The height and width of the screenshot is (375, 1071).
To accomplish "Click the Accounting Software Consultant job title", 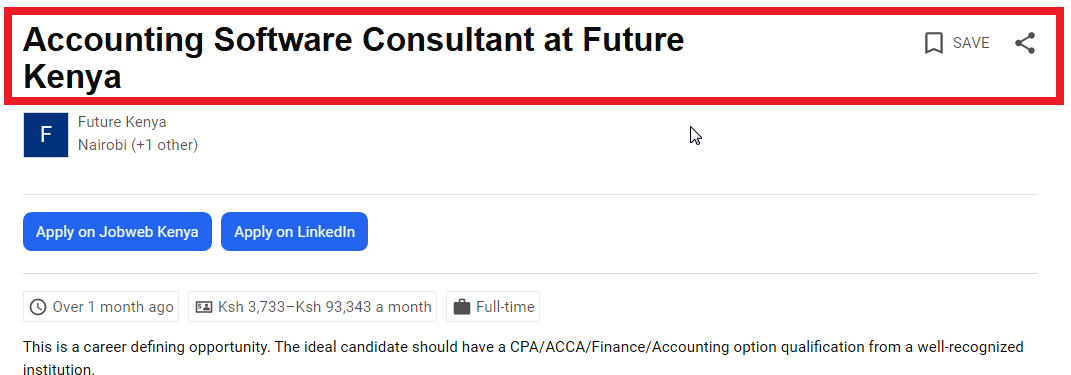I will [x=353, y=58].
